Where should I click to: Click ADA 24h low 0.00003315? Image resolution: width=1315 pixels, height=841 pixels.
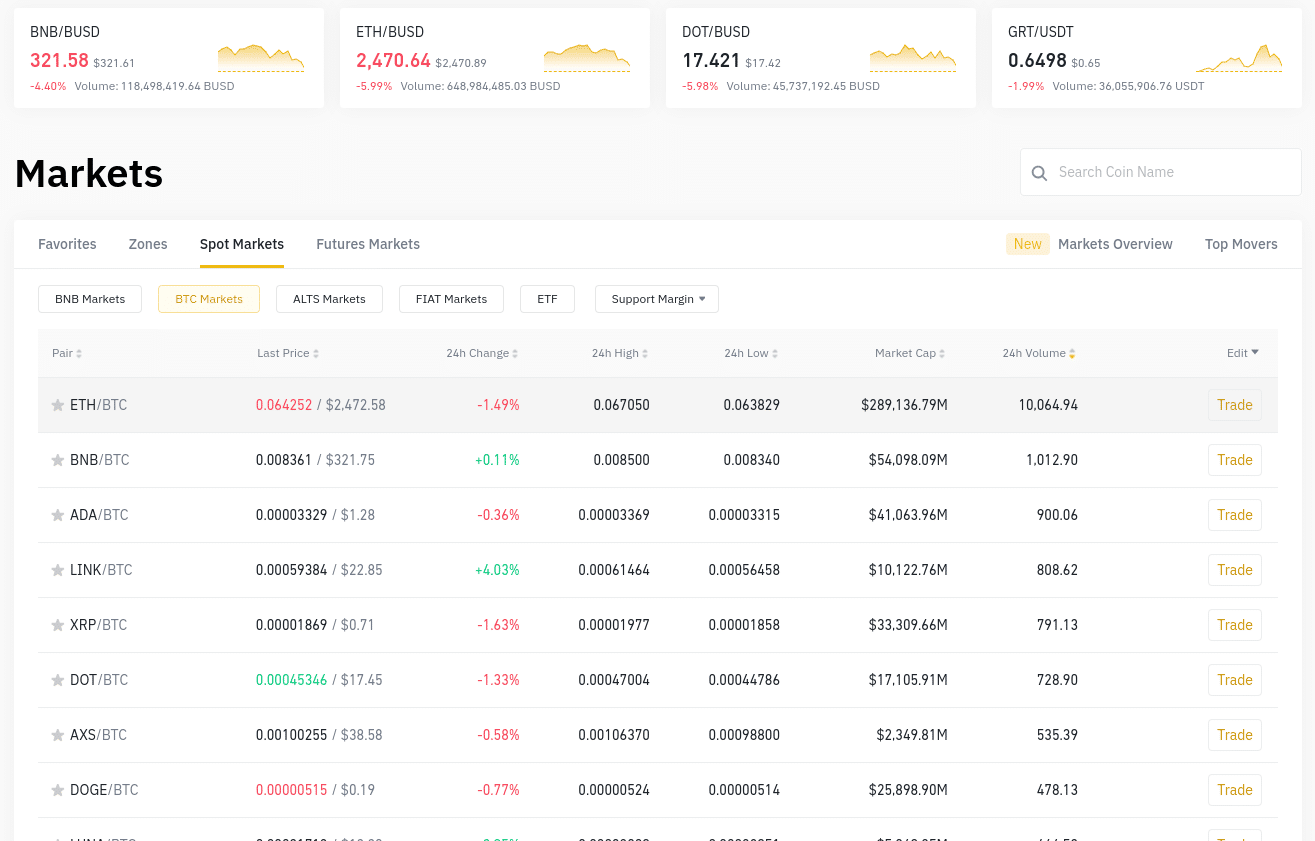coord(744,515)
